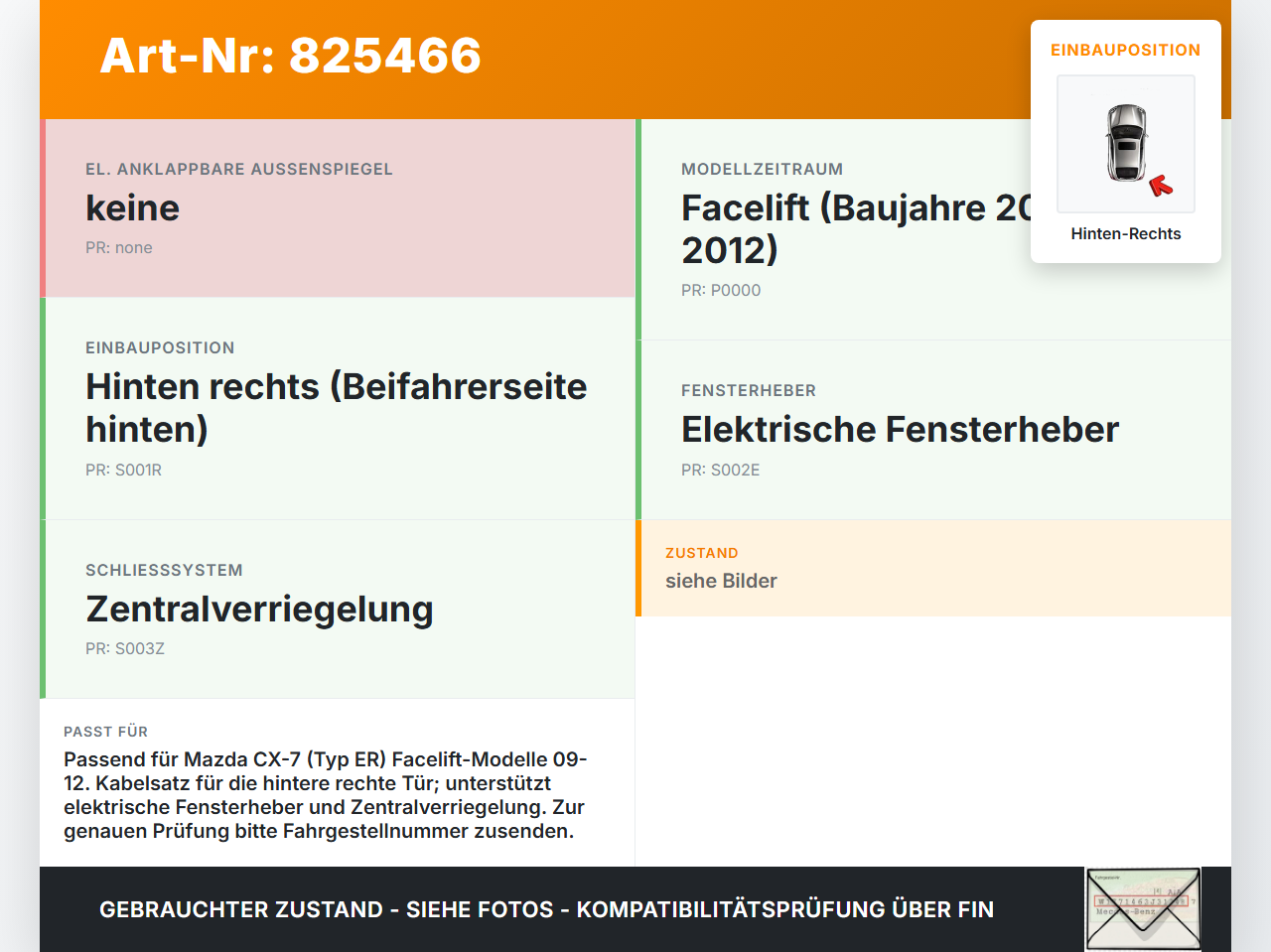Click the PR: S001R code
The height and width of the screenshot is (952, 1271).
123,471
